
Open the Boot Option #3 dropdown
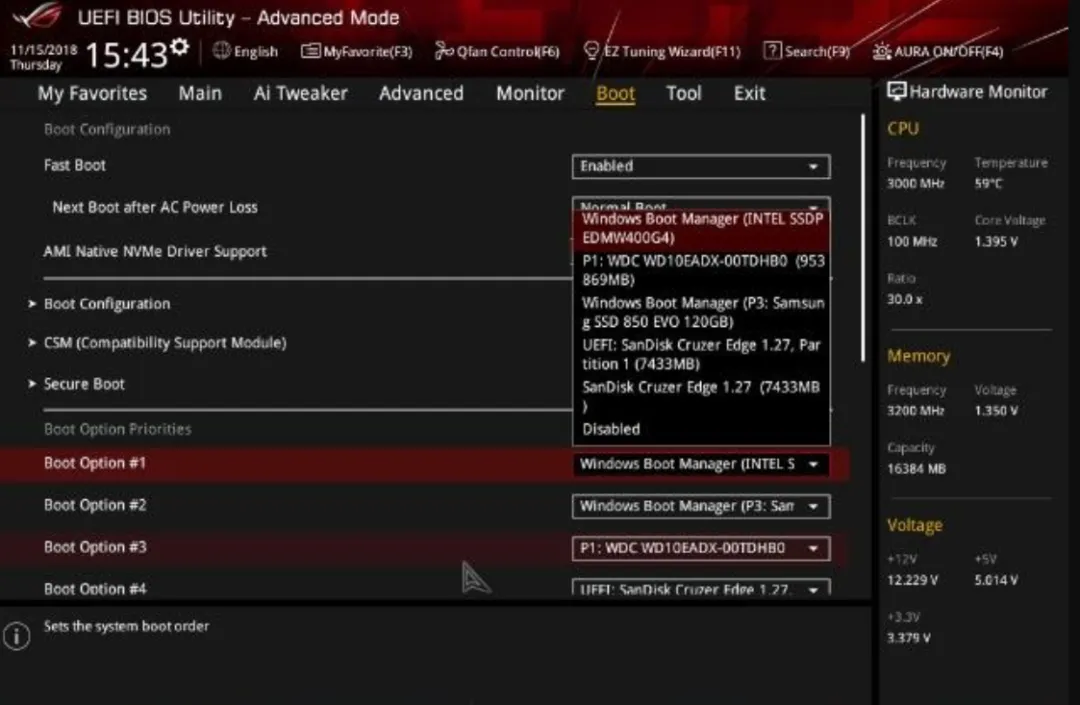pyautogui.click(x=700, y=548)
